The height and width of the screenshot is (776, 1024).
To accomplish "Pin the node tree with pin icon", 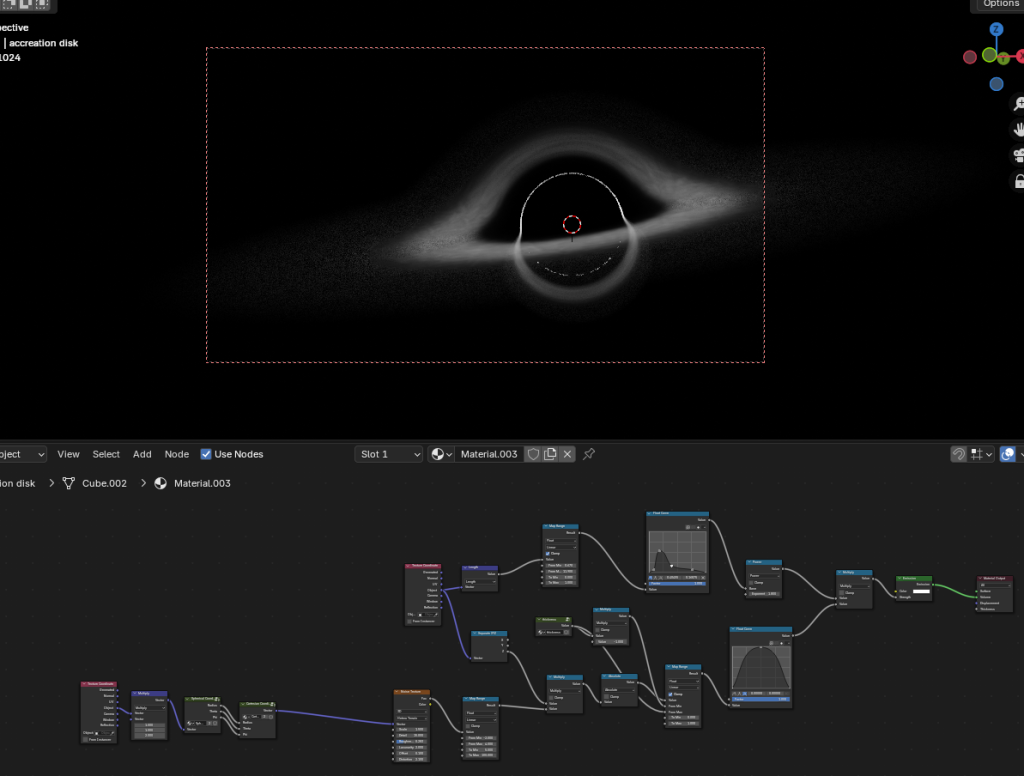I will (x=588, y=454).
